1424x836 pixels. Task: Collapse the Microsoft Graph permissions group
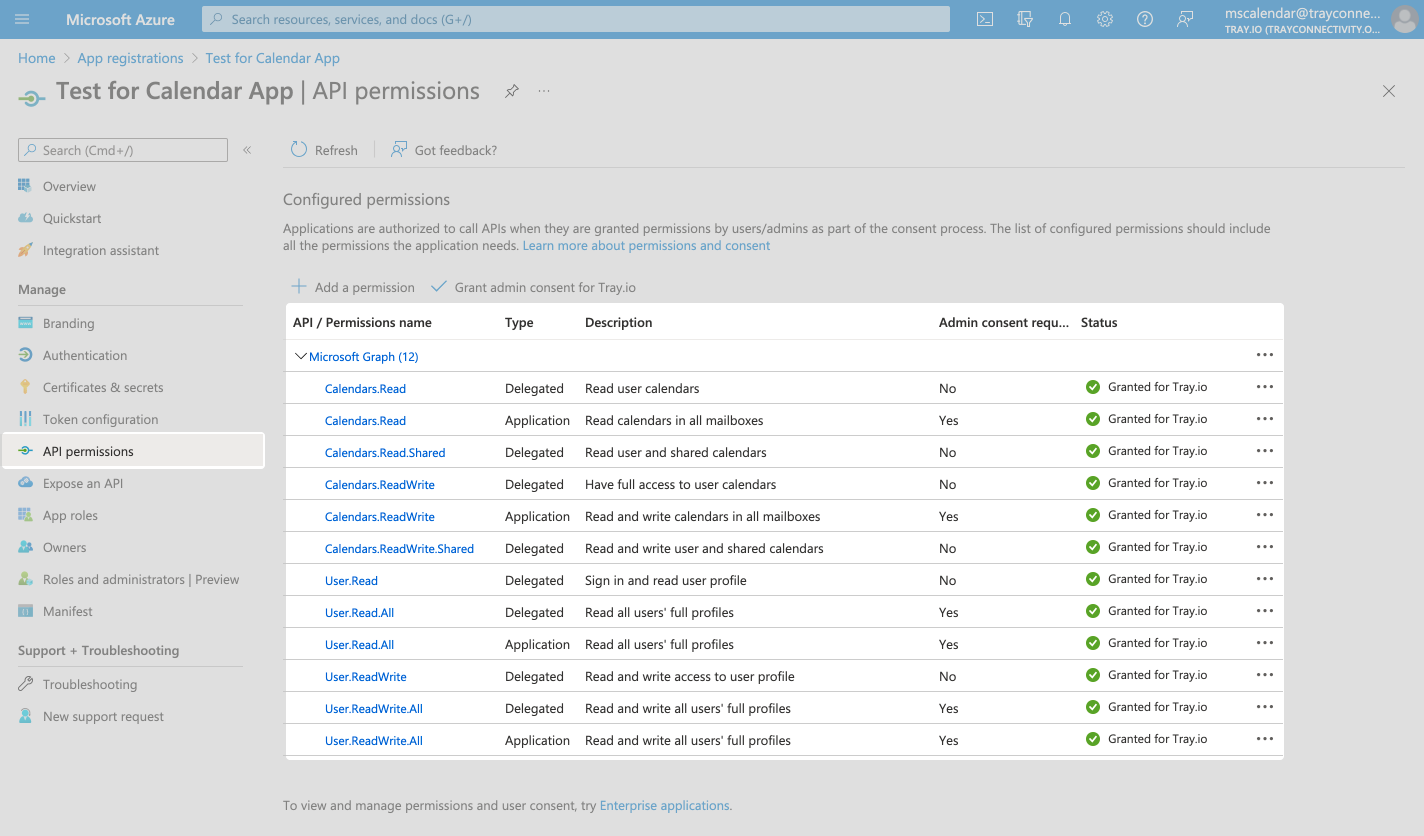(300, 356)
